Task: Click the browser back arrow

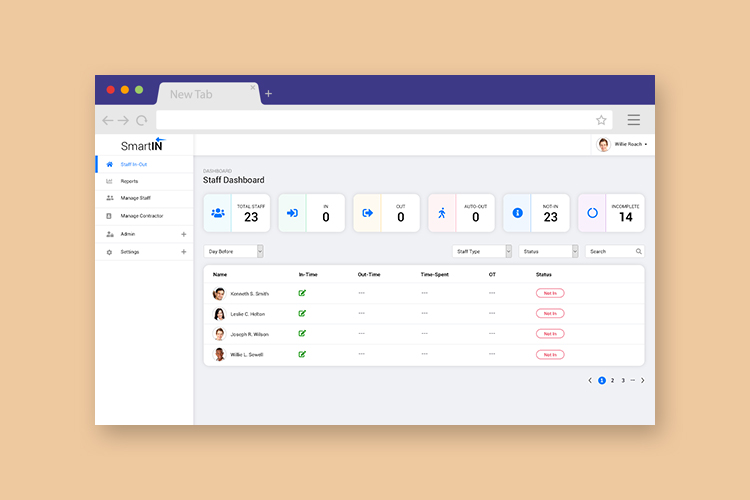Action: coord(108,120)
